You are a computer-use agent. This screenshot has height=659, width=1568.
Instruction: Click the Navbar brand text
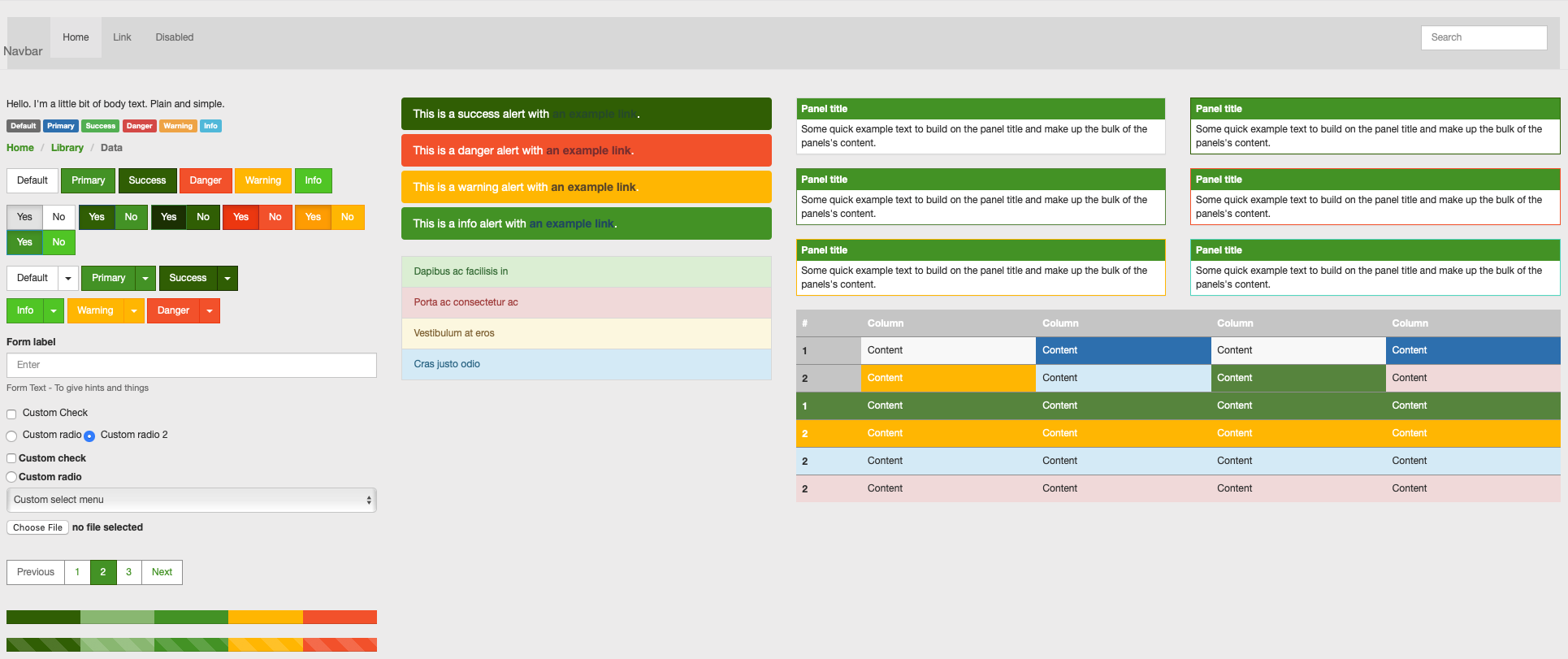coord(23,51)
